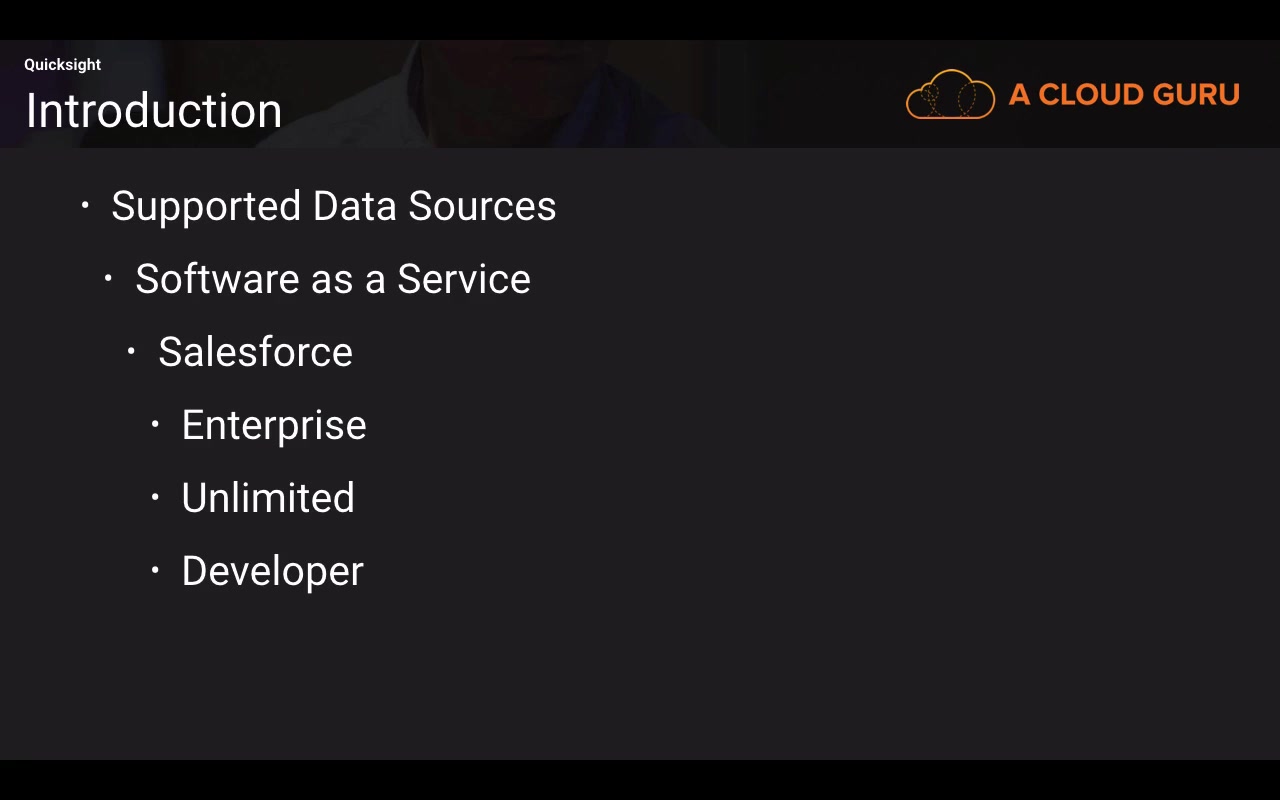Select the Software as a Service item
This screenshot has height=800, width=1280.
332,279
